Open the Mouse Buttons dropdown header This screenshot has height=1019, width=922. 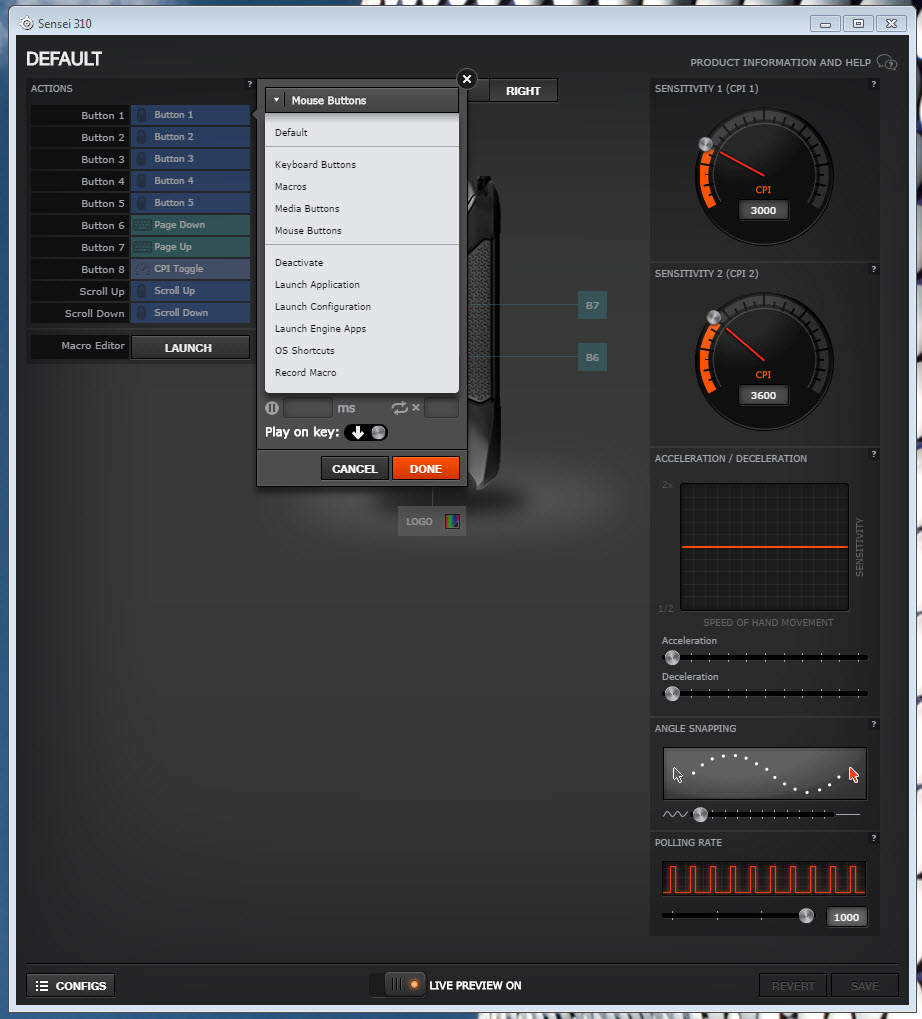point(362,101)
